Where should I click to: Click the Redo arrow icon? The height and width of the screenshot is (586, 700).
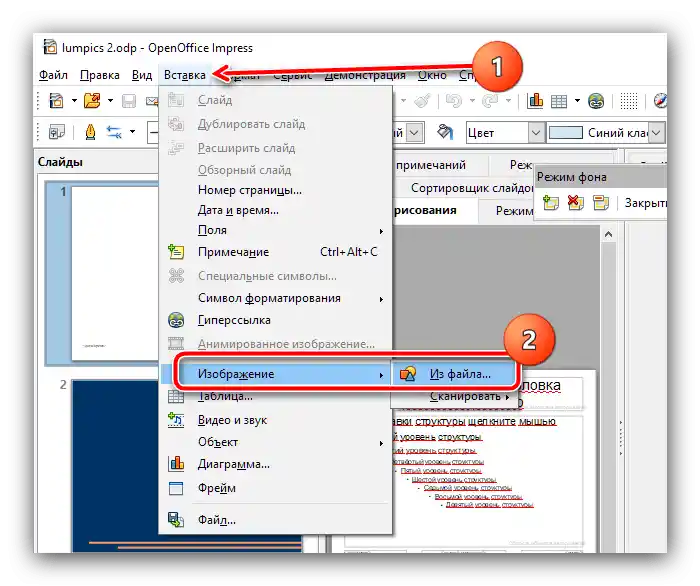(x=490, y=101)
